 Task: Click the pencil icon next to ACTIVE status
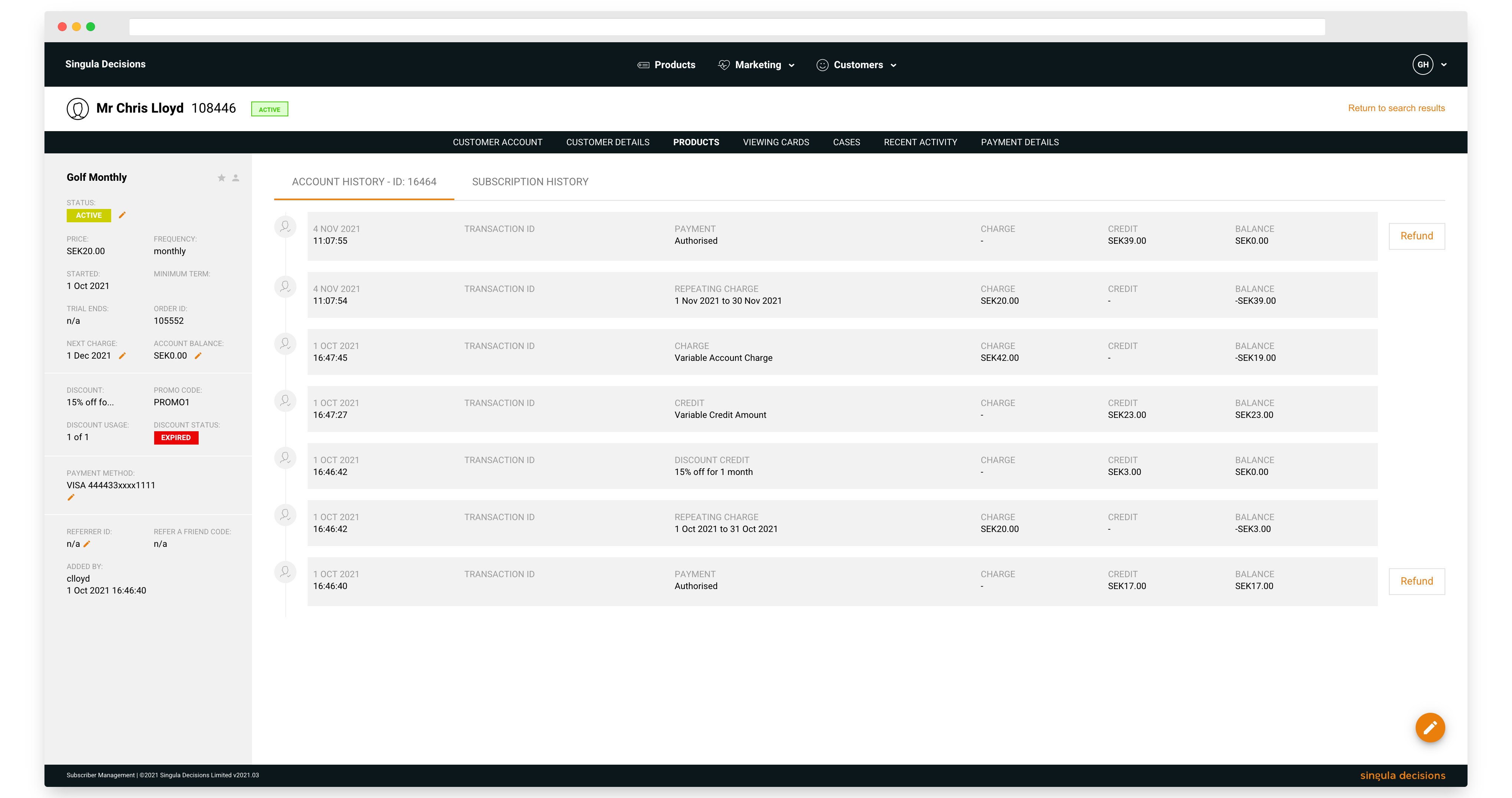(122, 215)
